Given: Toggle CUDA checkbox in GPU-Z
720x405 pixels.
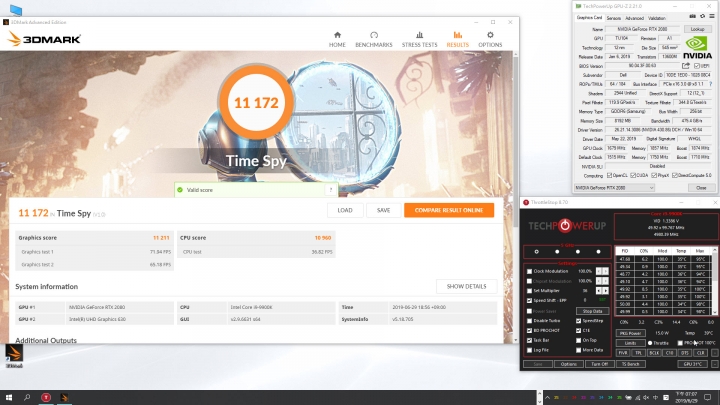Looking at the screenshot, I should click(633, 175).
